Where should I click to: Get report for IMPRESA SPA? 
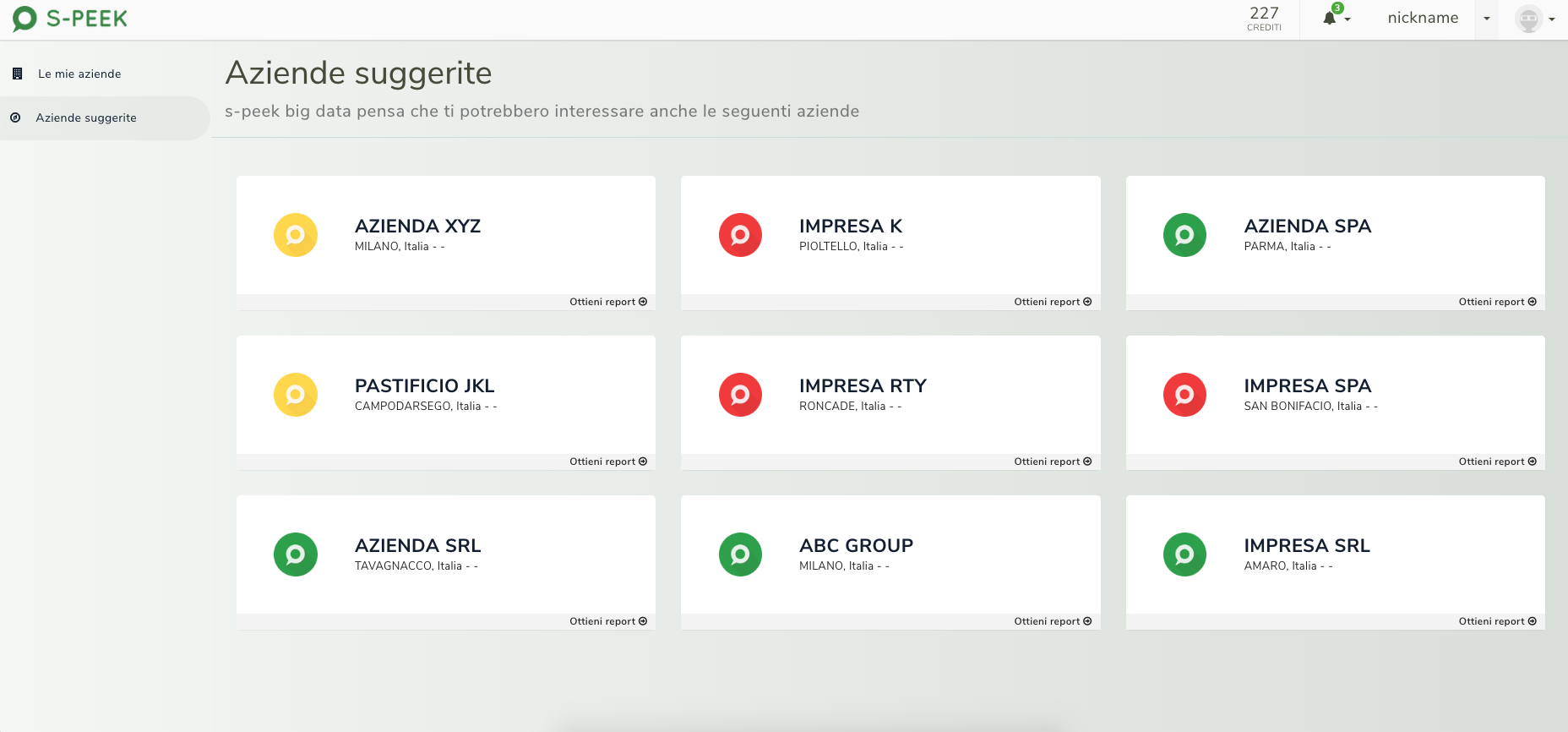pos(1497,462)
